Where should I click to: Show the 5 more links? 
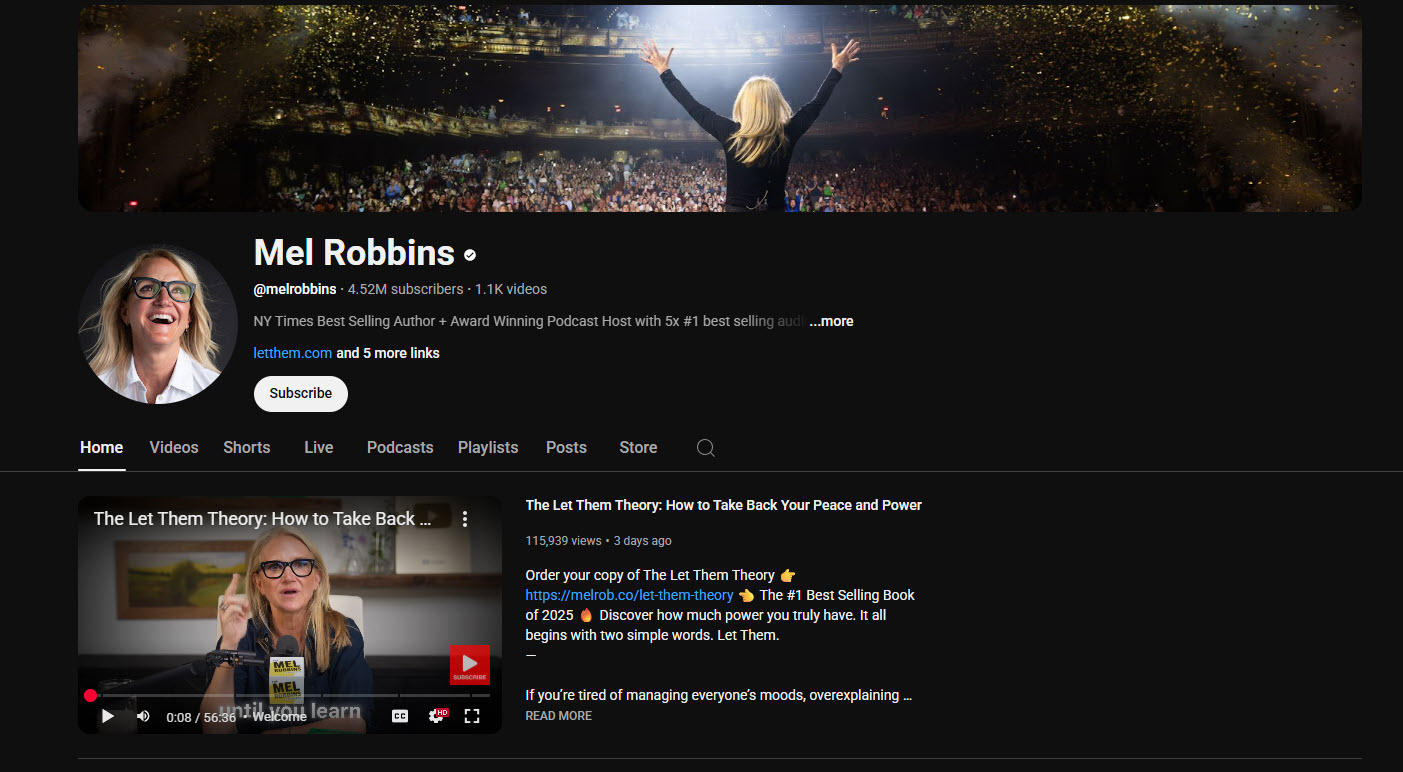pos(388,353)
